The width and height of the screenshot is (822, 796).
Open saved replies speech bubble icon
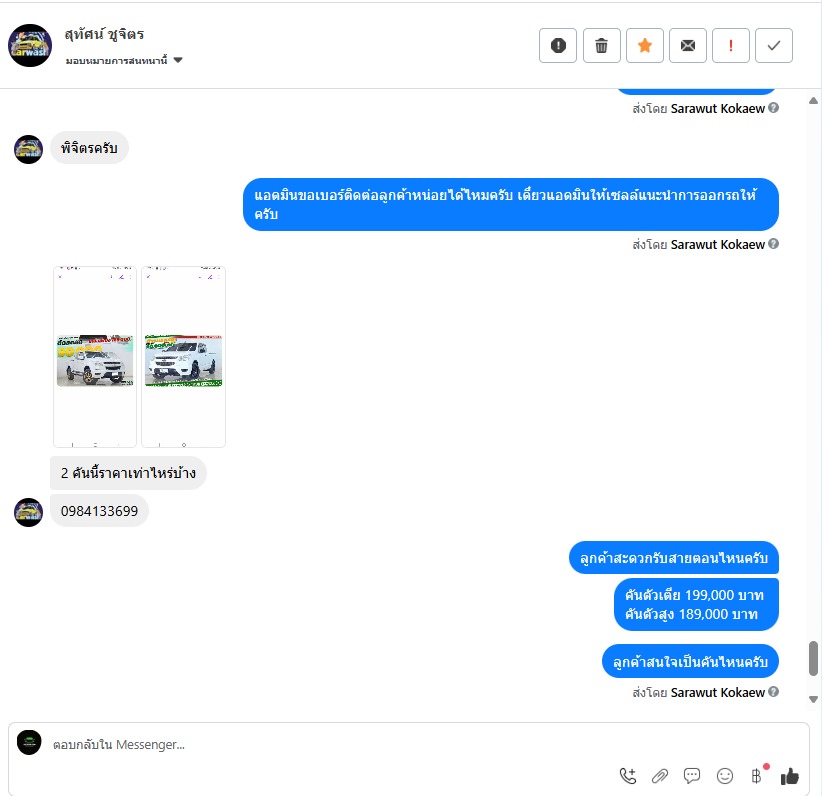[692, 776]
